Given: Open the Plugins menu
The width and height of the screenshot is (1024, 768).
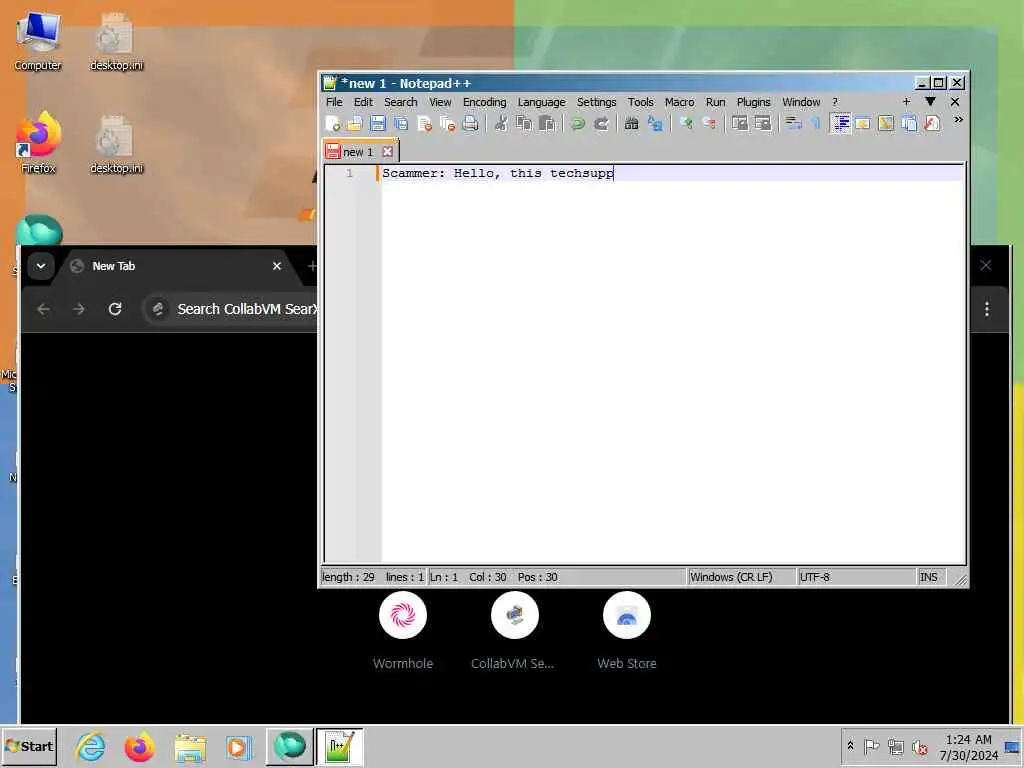Looking at the screenshot, I should (754, 102).
